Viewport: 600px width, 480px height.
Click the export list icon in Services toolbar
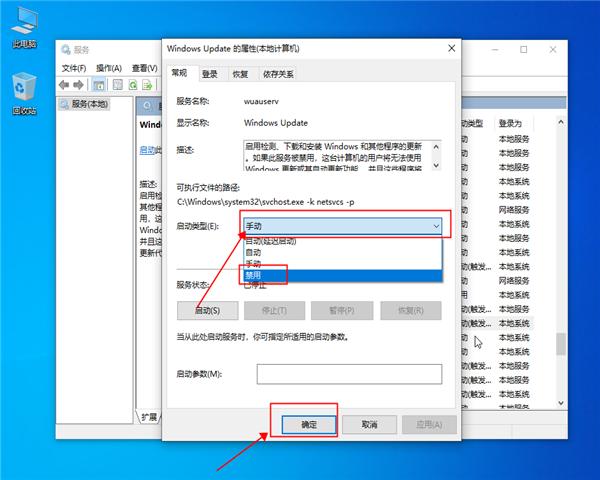[147, 85]
